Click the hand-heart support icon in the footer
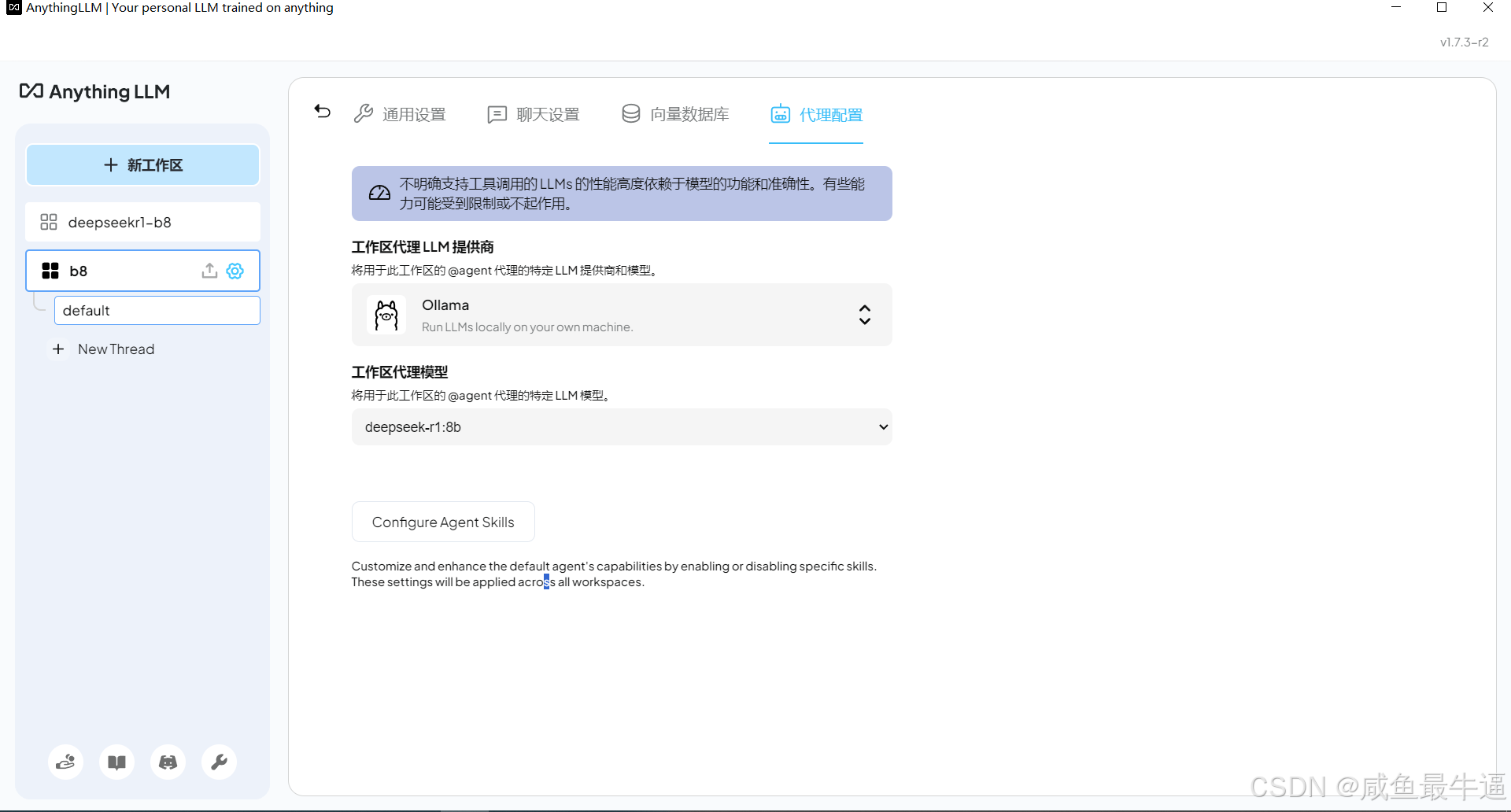1511x812 pixels. 65,762
